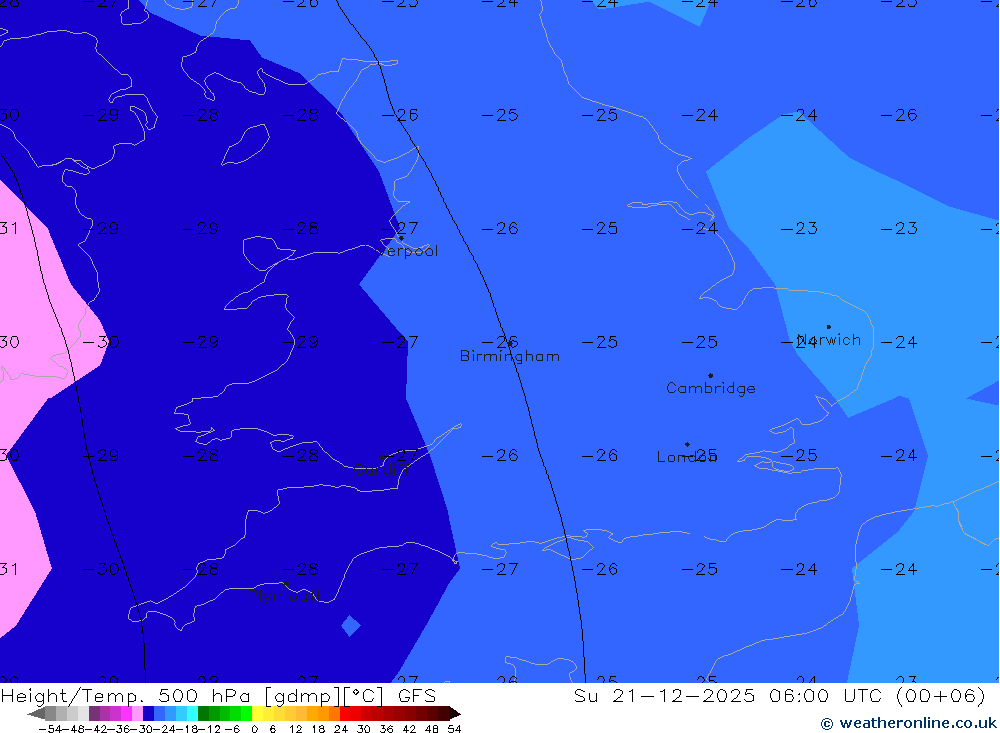Image resolution: width=1000 pixels, height=733 pixels.
Task: Click the Plymouth city dot marker
Action: tap(286, 583)
